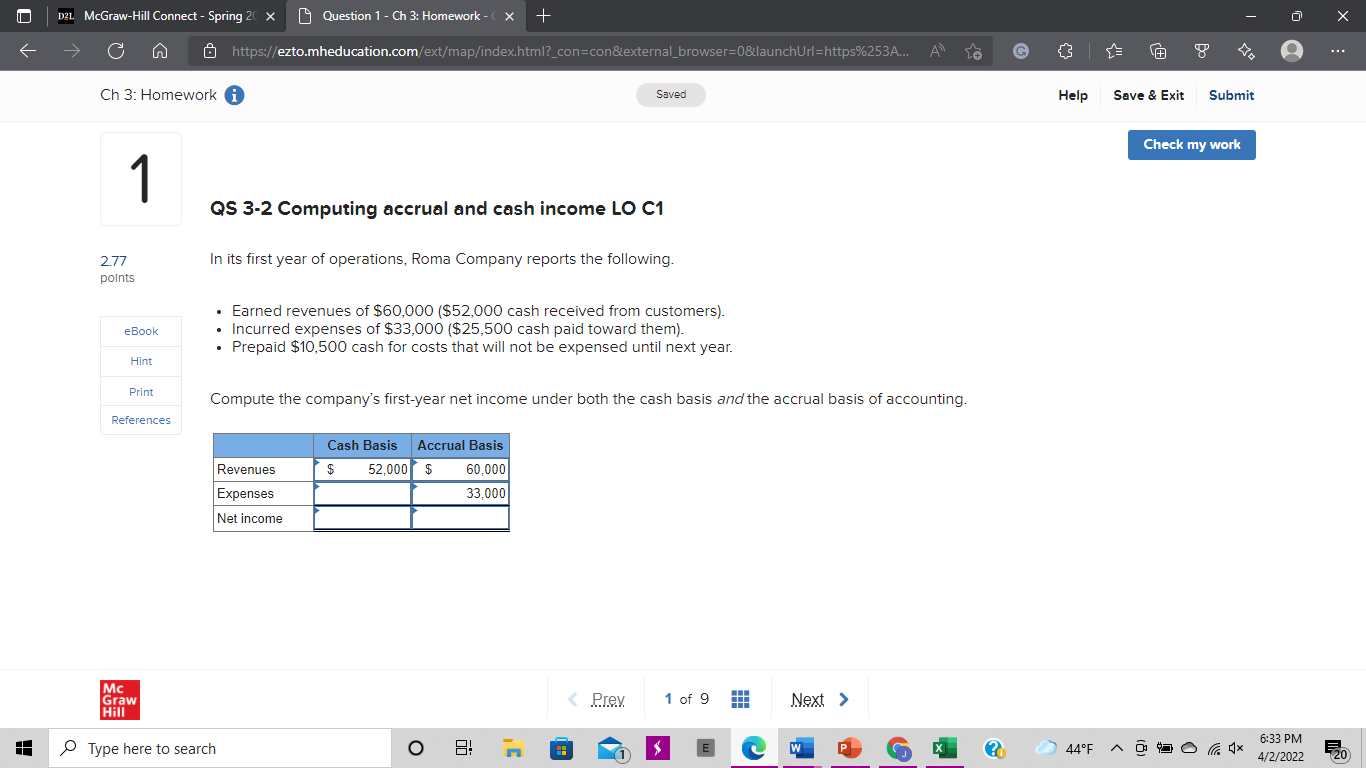This screenshot has height=768, width=1366.
Task: Launch PowerPoint from the taskbar
Action: 850,748
